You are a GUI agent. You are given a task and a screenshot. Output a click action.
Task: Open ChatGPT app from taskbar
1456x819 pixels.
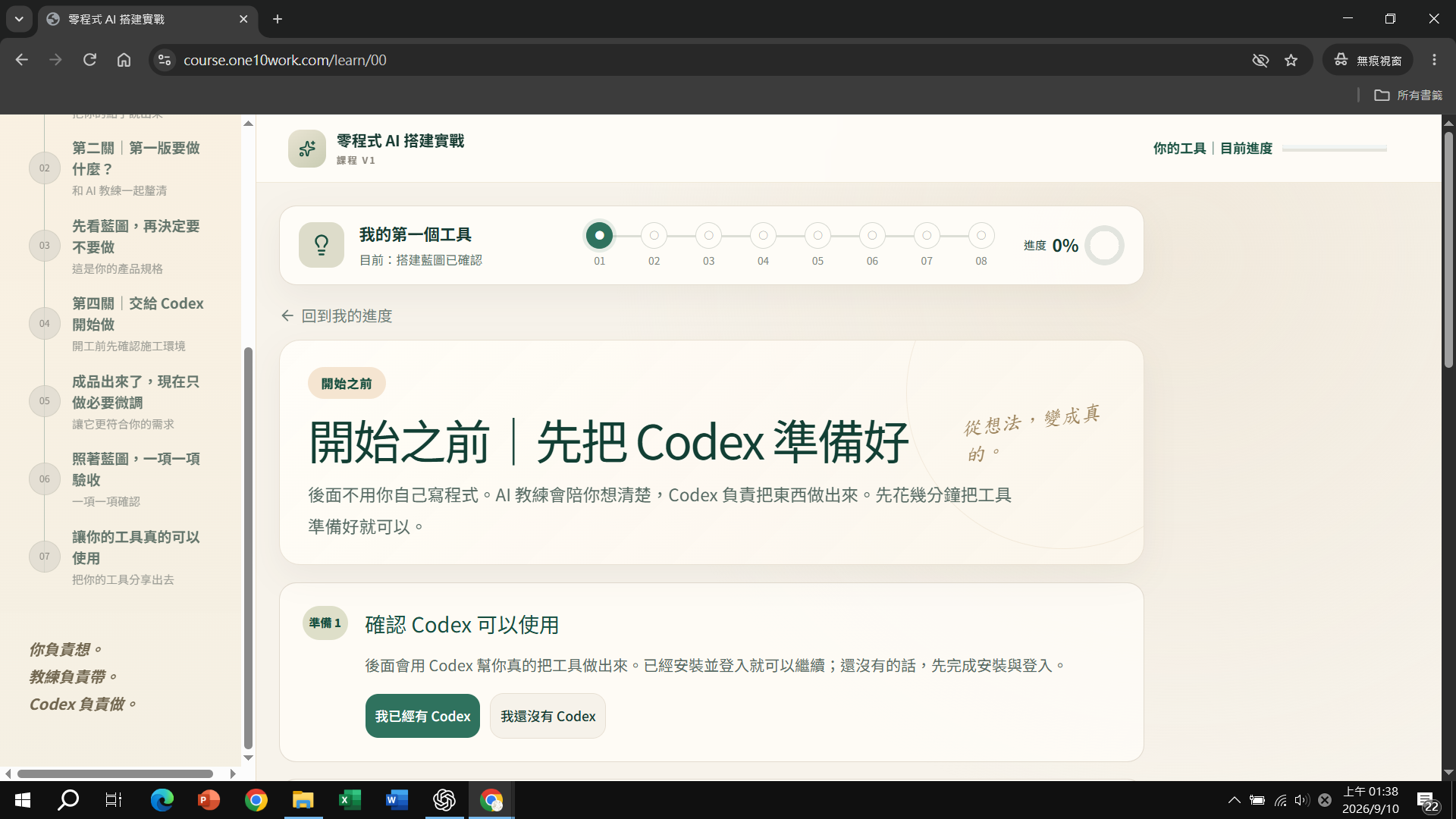pos(444,800)
